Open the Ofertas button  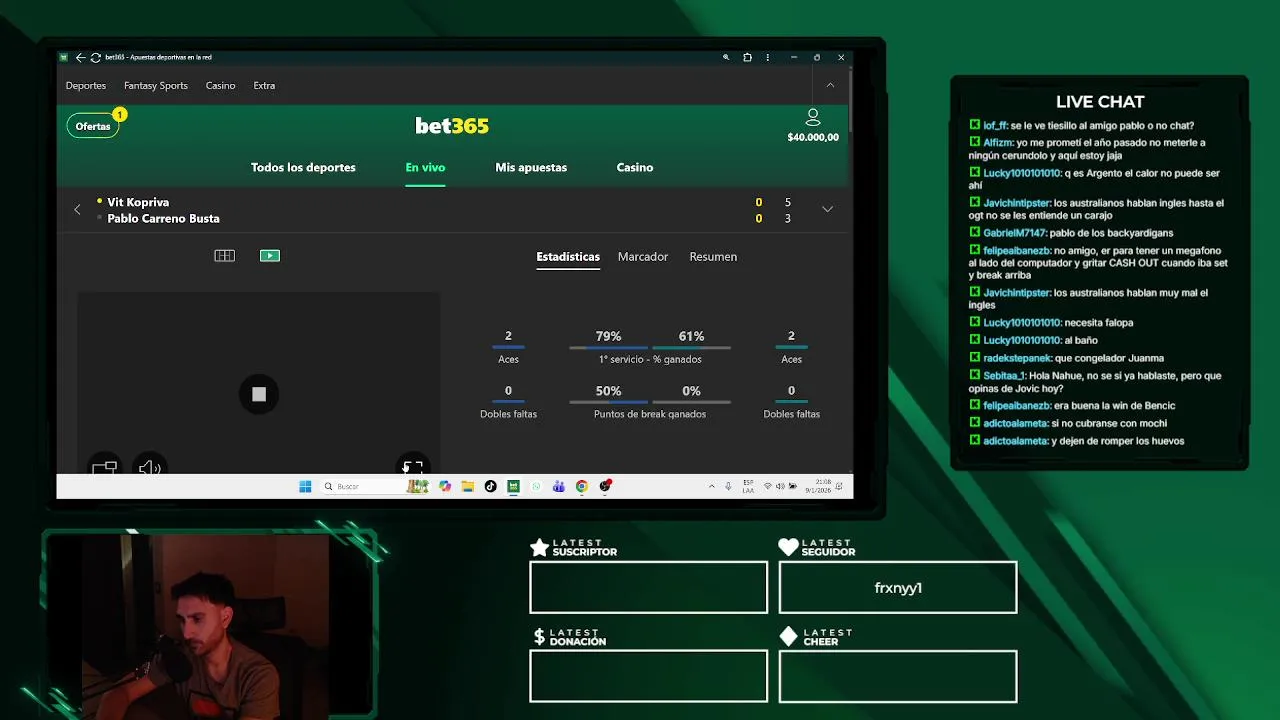click(93, 126)
